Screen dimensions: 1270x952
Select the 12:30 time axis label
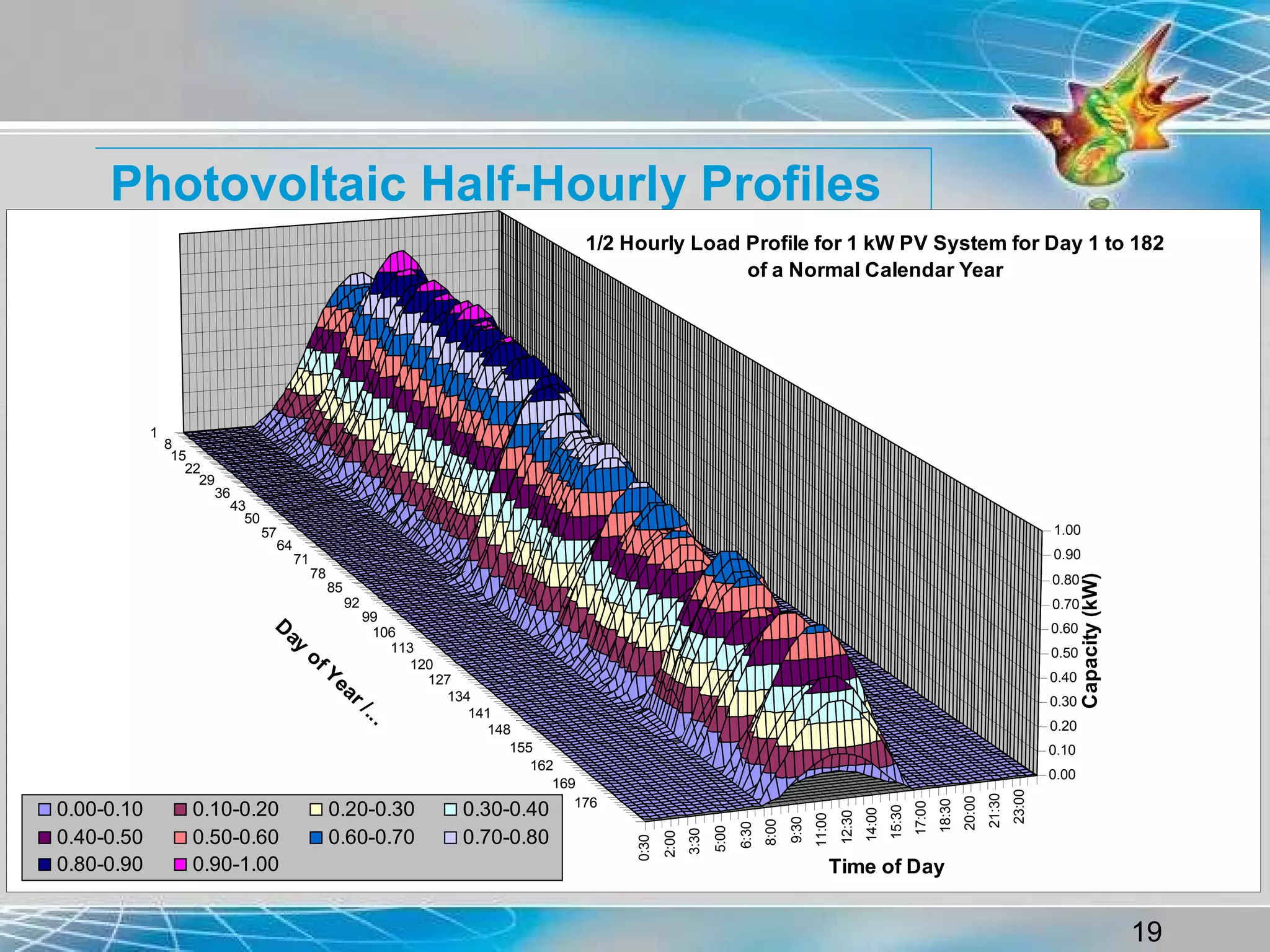[847, 826]
